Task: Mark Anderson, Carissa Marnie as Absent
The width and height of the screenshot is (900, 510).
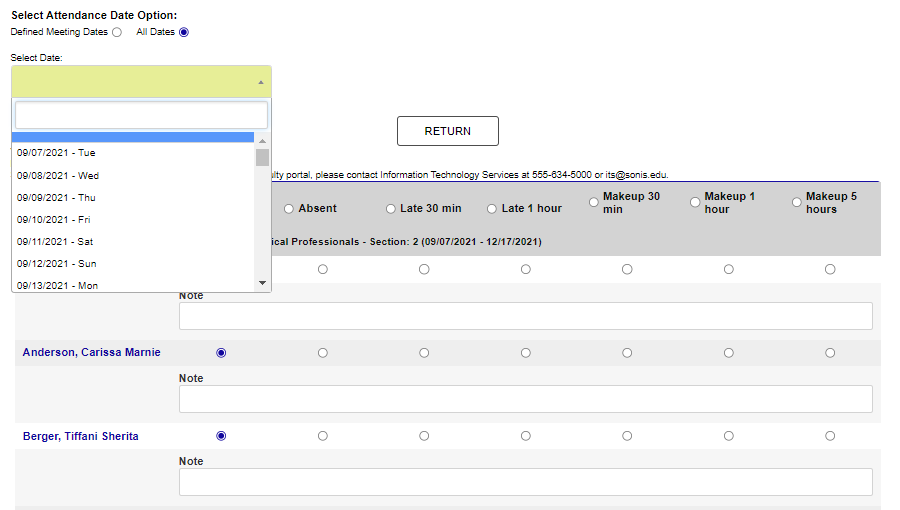Action: tap(323, 353)
